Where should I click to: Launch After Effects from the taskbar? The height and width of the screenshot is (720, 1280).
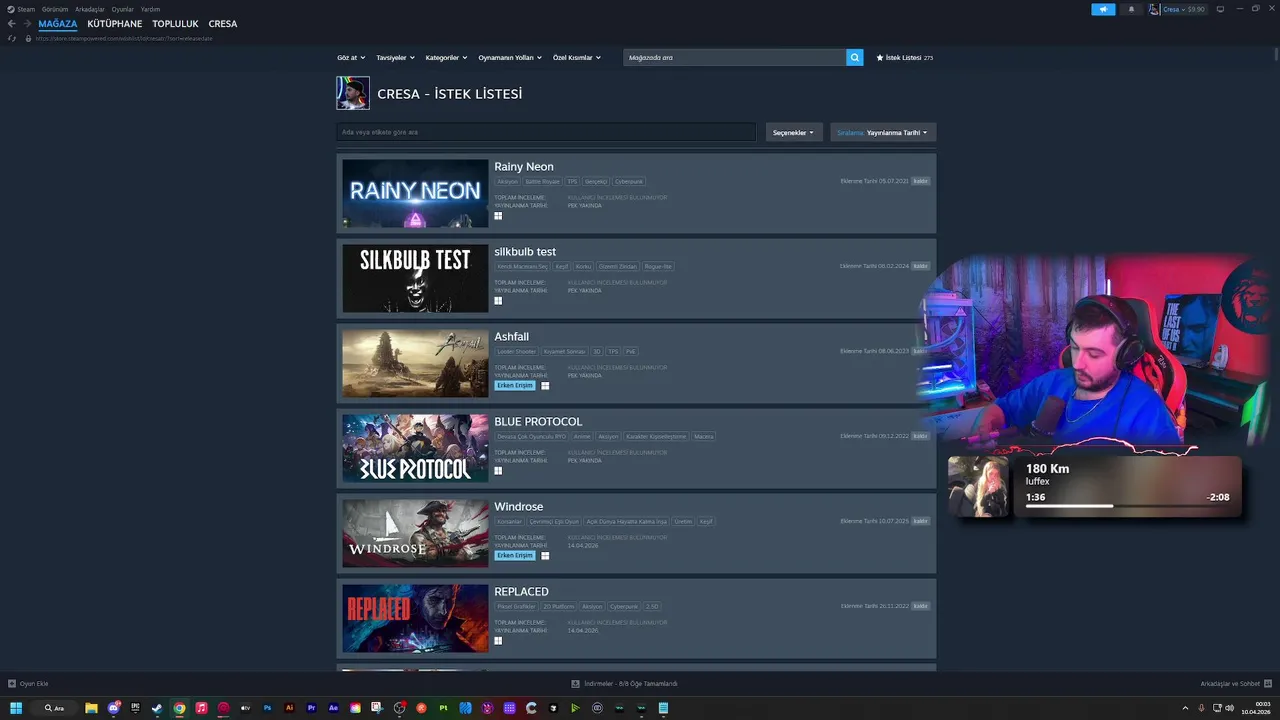(x=333, y=708)
